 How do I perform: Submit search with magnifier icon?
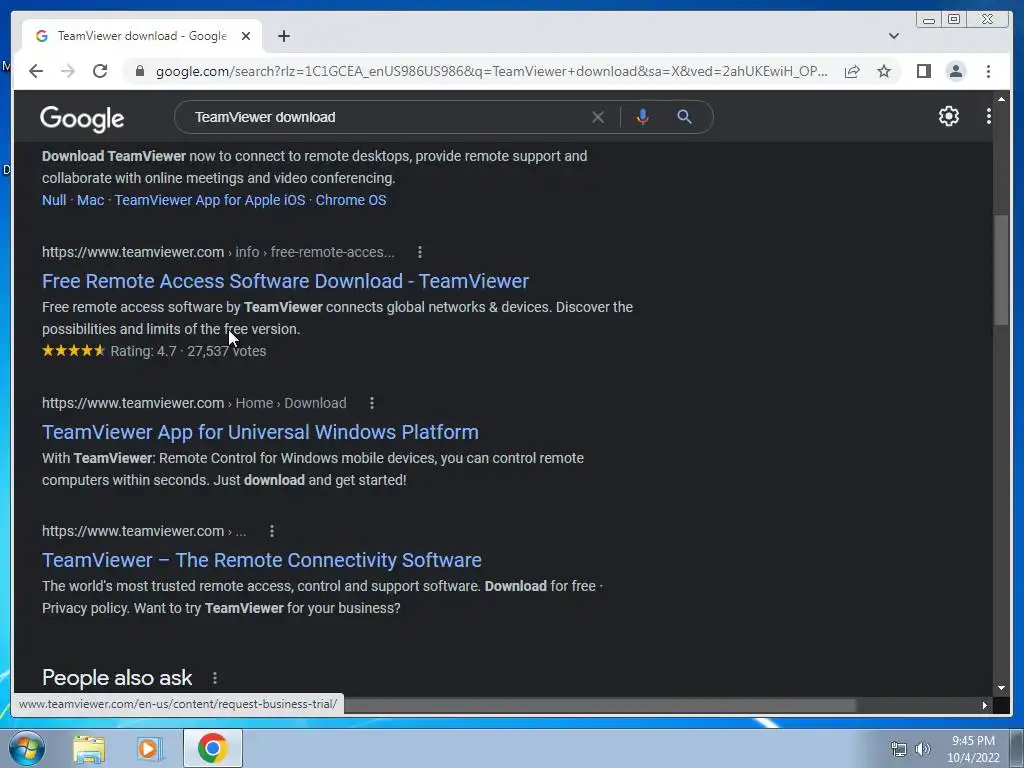(x=684, y=117)
